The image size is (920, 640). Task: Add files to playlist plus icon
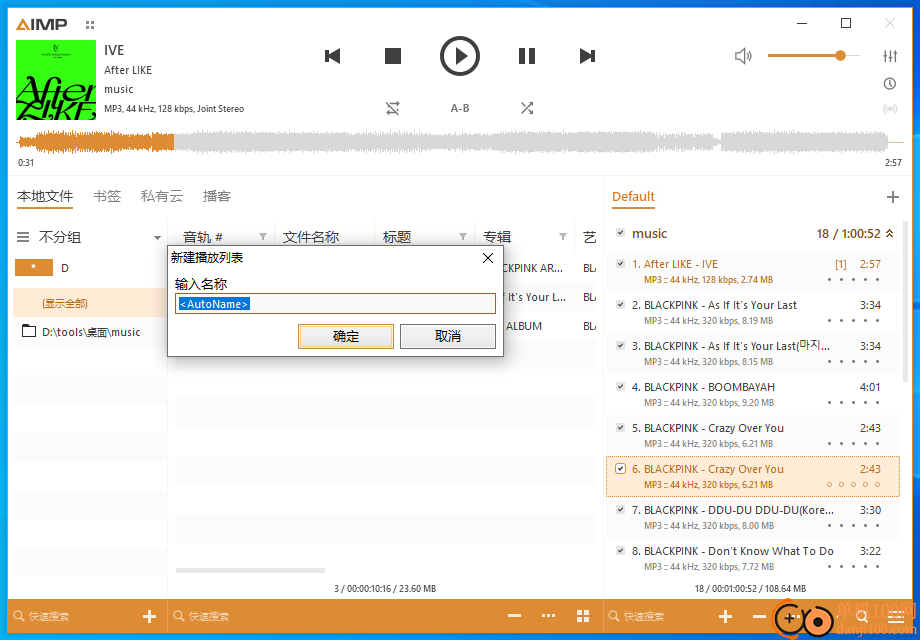pos(726,616)
